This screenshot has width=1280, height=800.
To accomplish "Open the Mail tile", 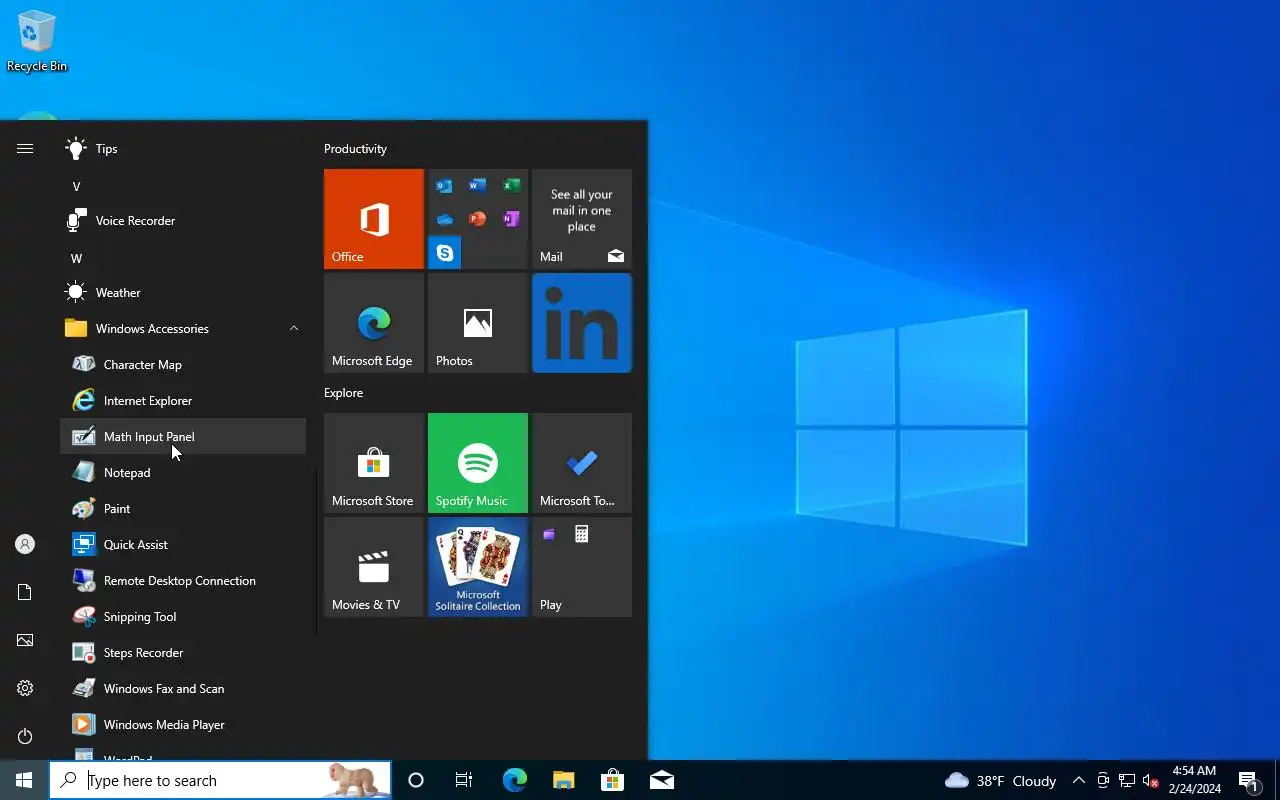I will (582, 219).
